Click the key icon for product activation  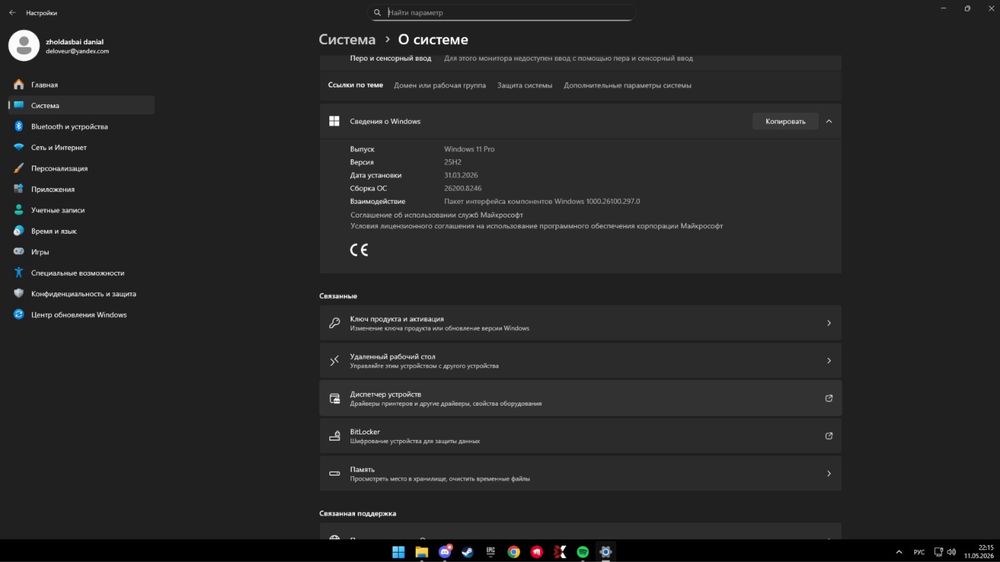(x=334, y=323)
